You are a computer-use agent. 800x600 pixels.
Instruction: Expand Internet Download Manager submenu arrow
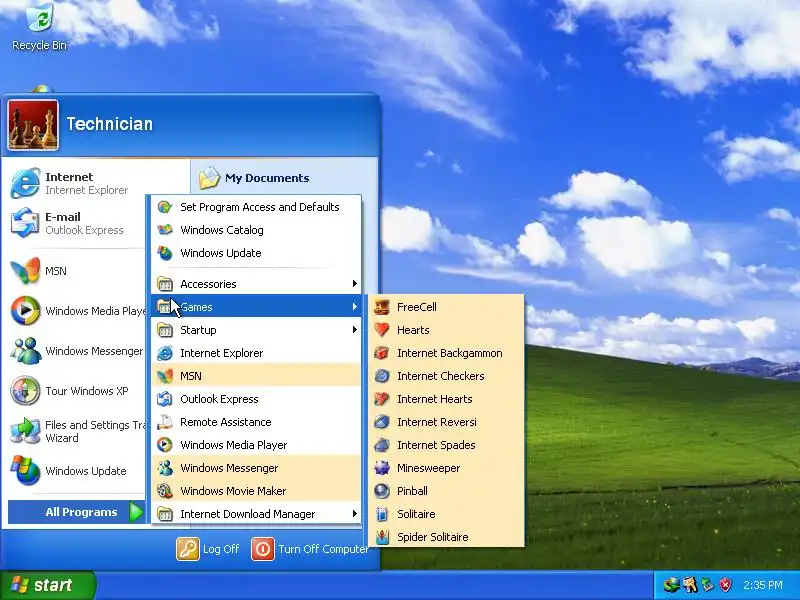pos(355,514)
